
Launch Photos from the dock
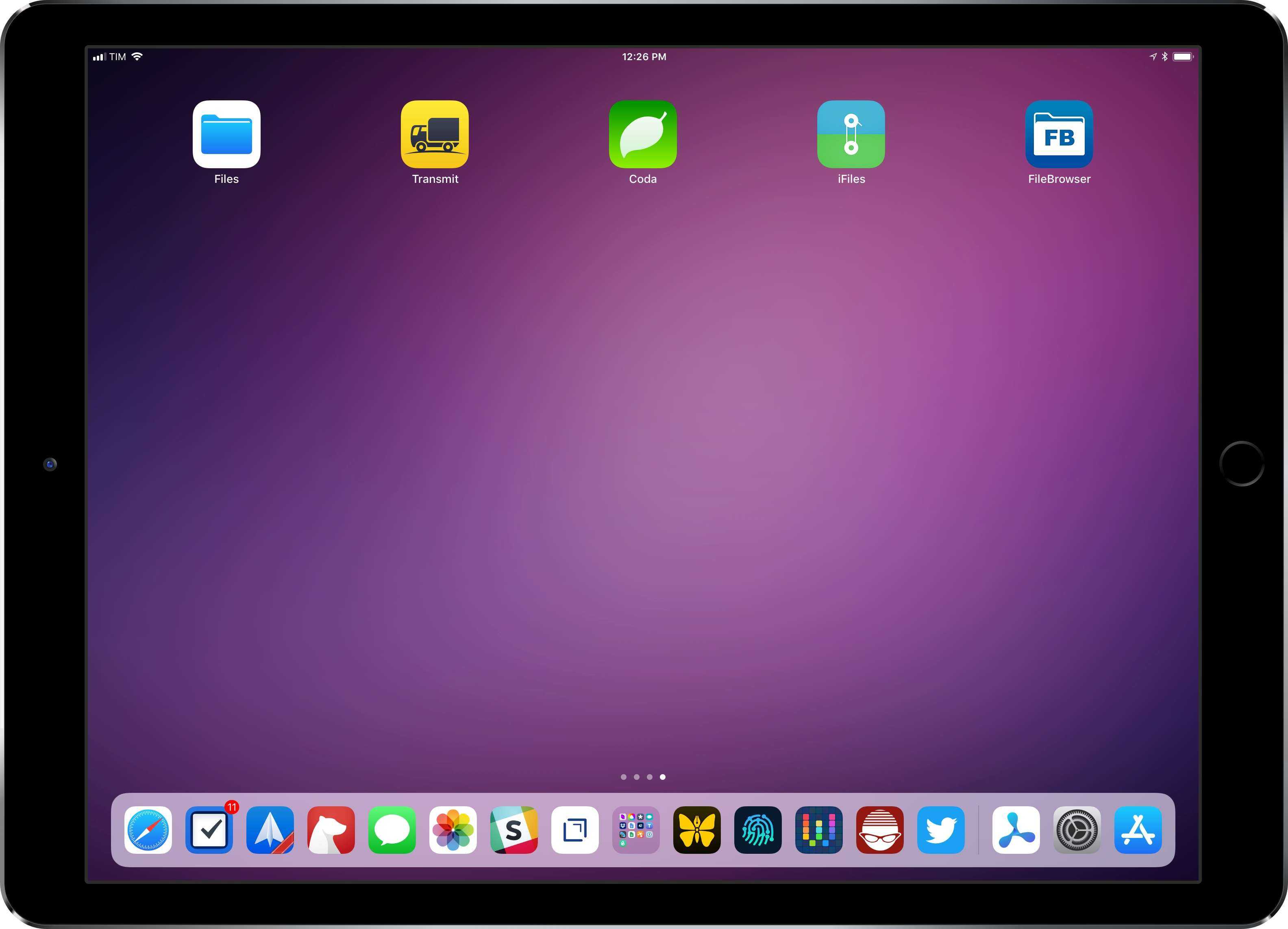453,830
